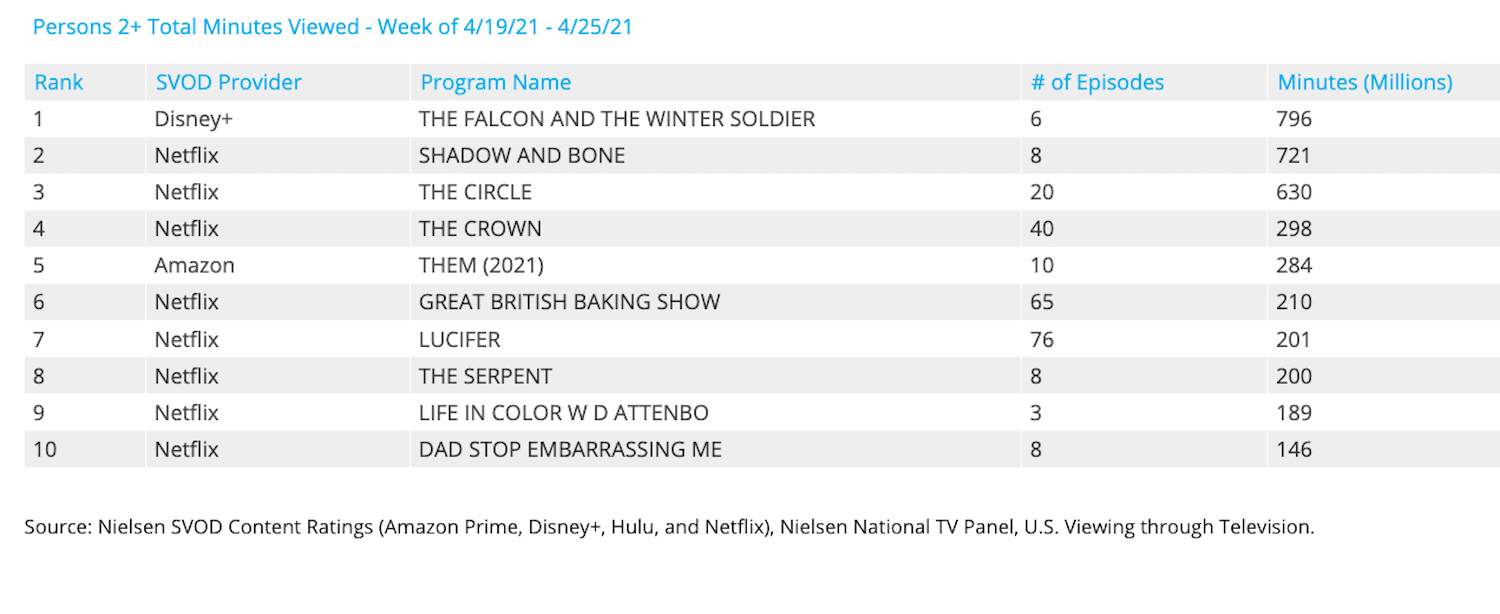This screenshot has width=1500, height=614.
Task: Click the Program Name column header
Action: tap(495, 82)
